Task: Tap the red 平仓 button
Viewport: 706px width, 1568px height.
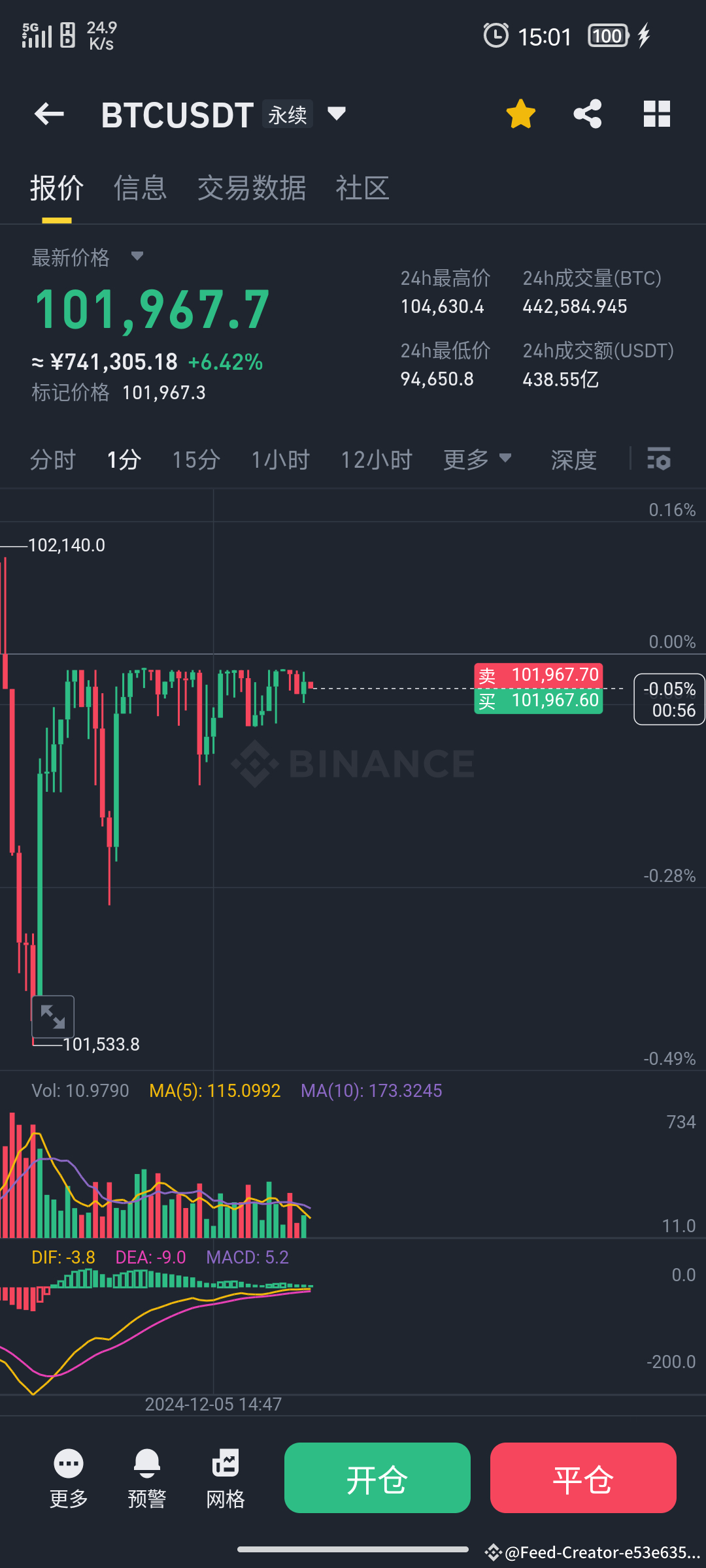Action: click(583, 1478)
